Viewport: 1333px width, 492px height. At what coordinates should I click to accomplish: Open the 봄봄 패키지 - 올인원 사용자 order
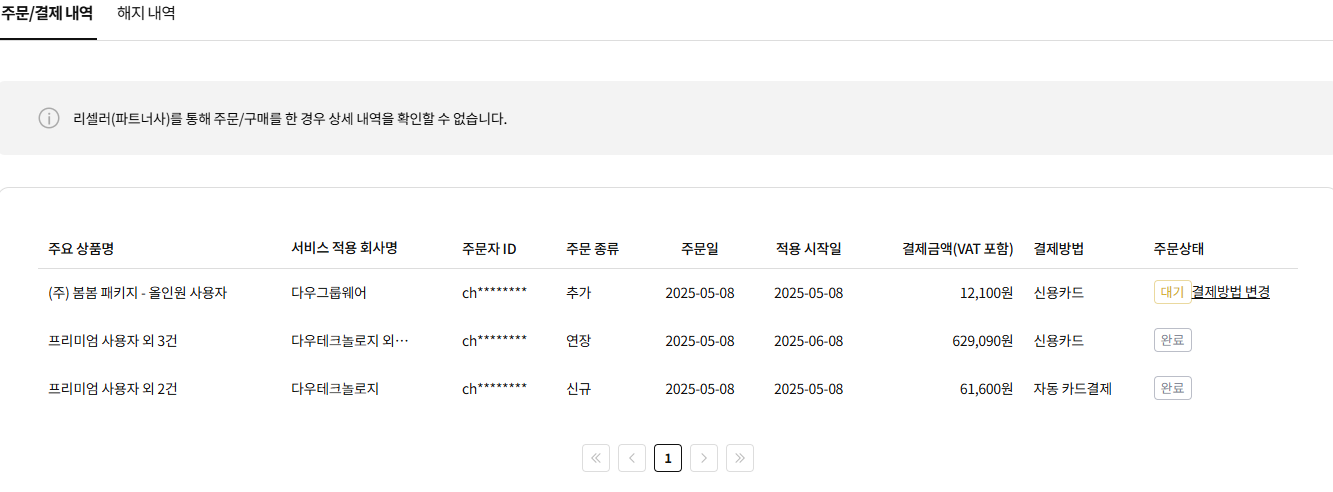[137, 293]
